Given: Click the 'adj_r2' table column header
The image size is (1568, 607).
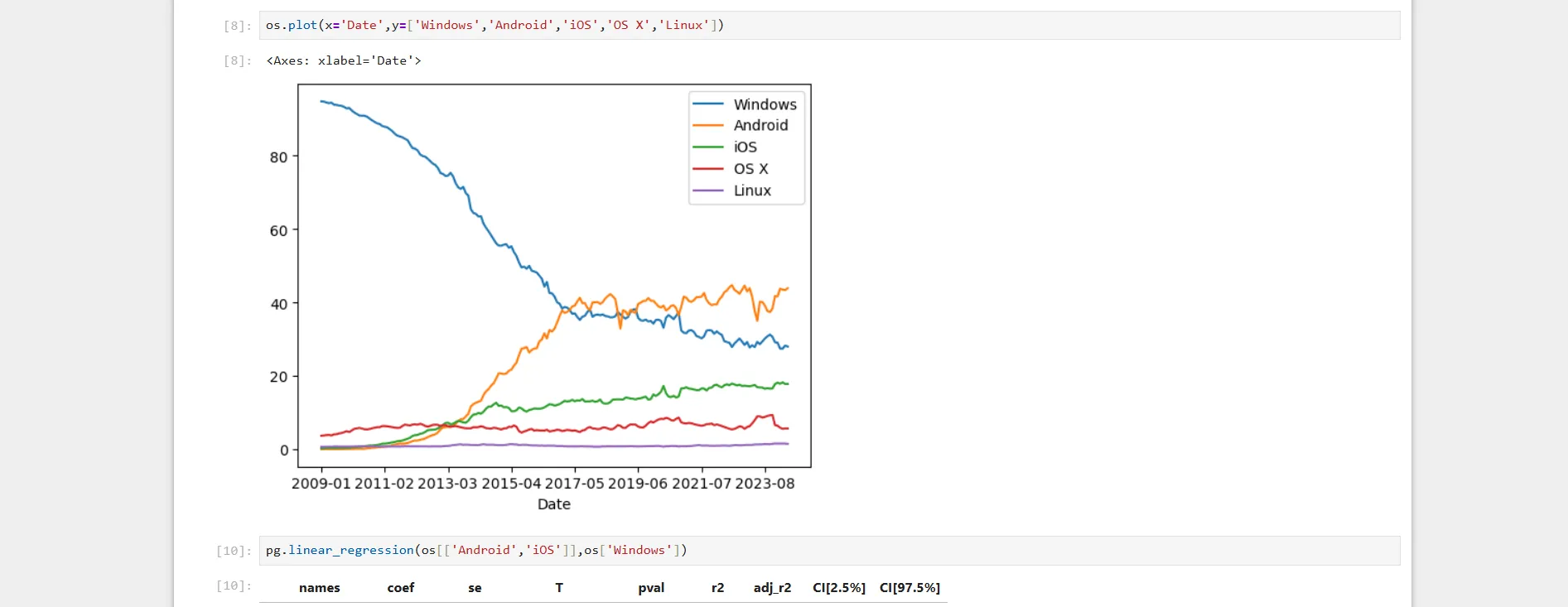Looking at the screenshot, I should 773,588.
